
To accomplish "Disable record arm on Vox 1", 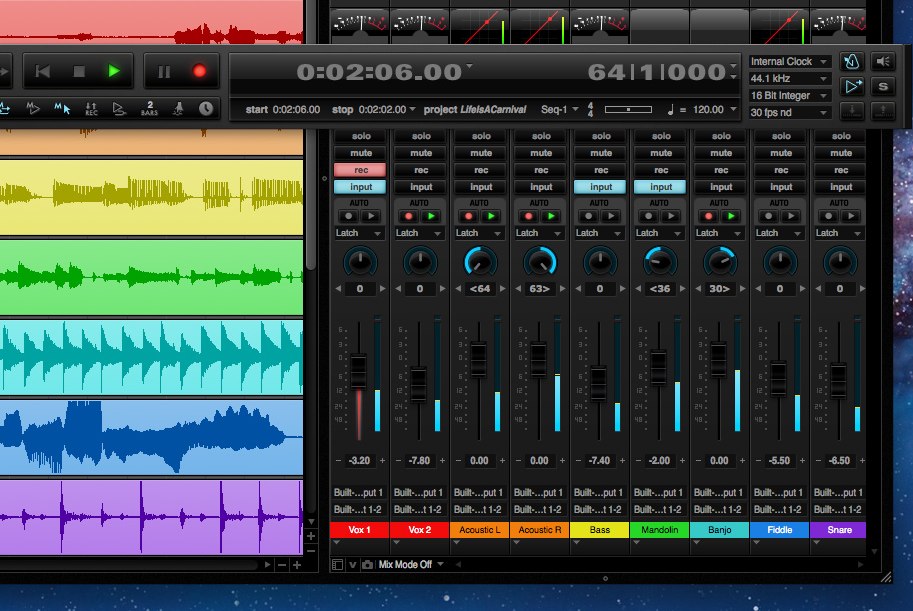I will point(361,170).
